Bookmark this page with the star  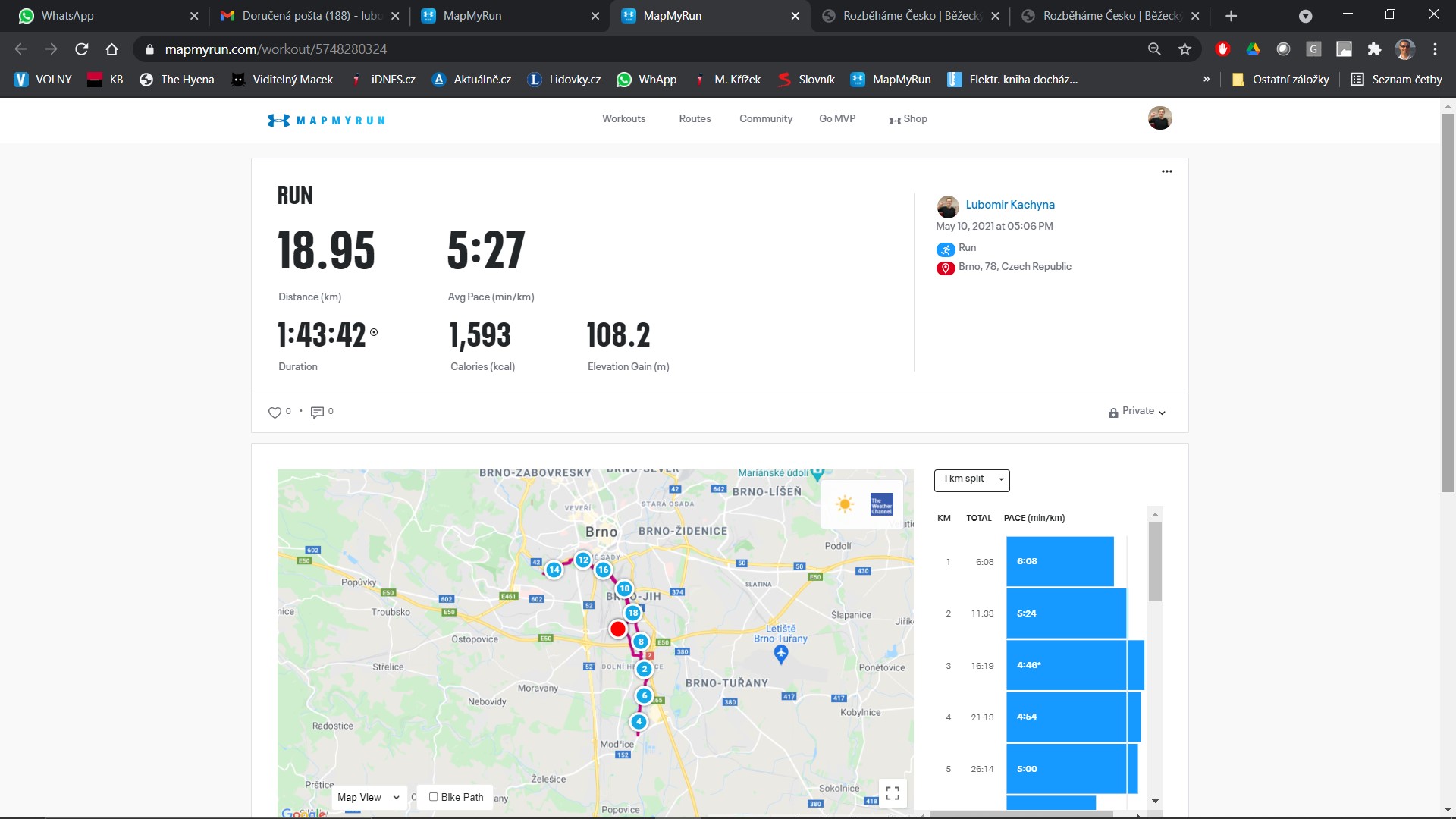tap(1185, 49)
